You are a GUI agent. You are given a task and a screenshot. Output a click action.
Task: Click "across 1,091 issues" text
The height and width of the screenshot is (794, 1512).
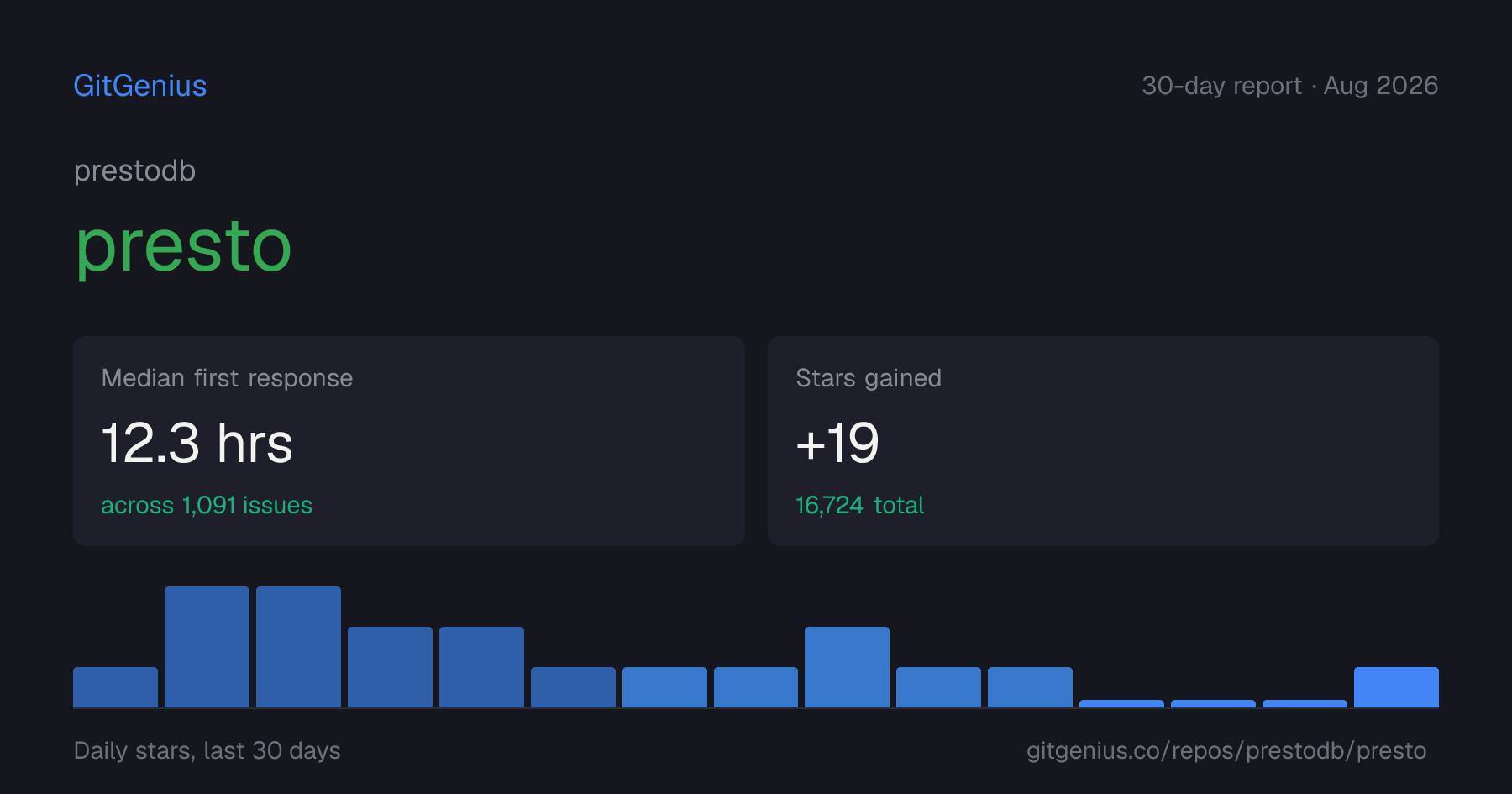pos(207,505)
